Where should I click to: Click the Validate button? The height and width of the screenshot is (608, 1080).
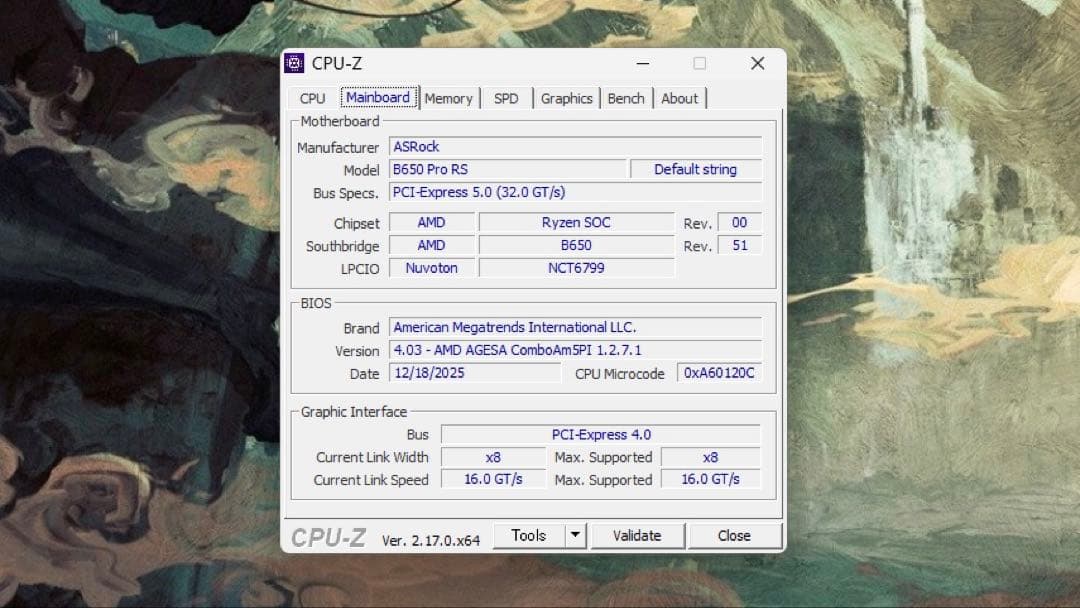point(637,536)
